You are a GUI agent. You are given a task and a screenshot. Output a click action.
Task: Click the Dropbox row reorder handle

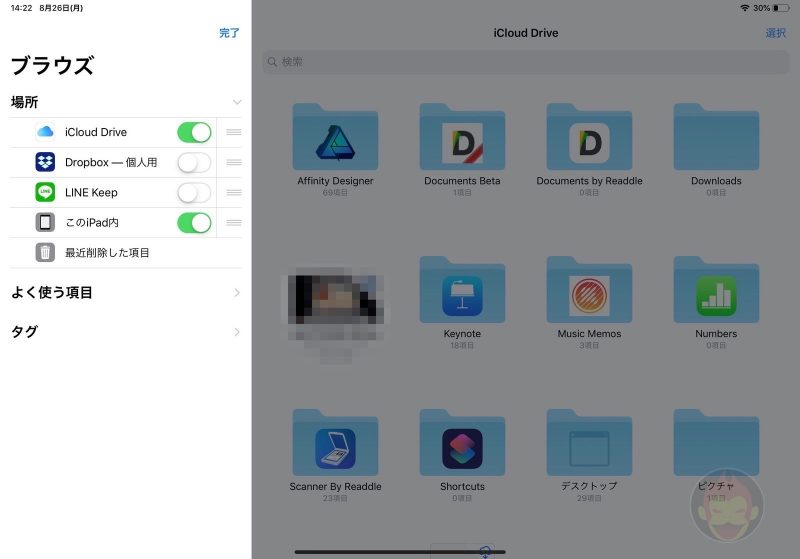point(234,162)
